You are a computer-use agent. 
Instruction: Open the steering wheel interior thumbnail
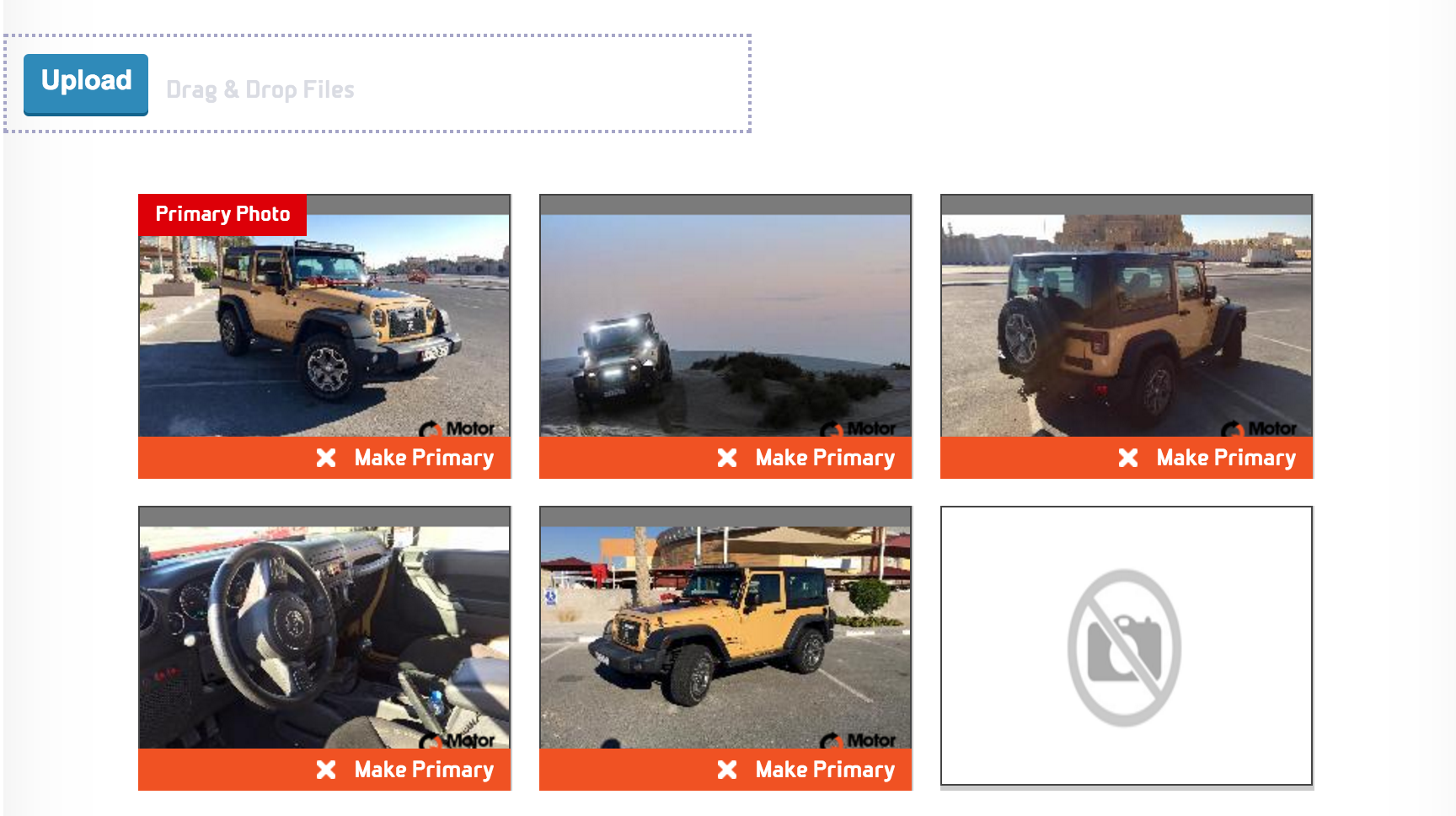pos(324,637)
